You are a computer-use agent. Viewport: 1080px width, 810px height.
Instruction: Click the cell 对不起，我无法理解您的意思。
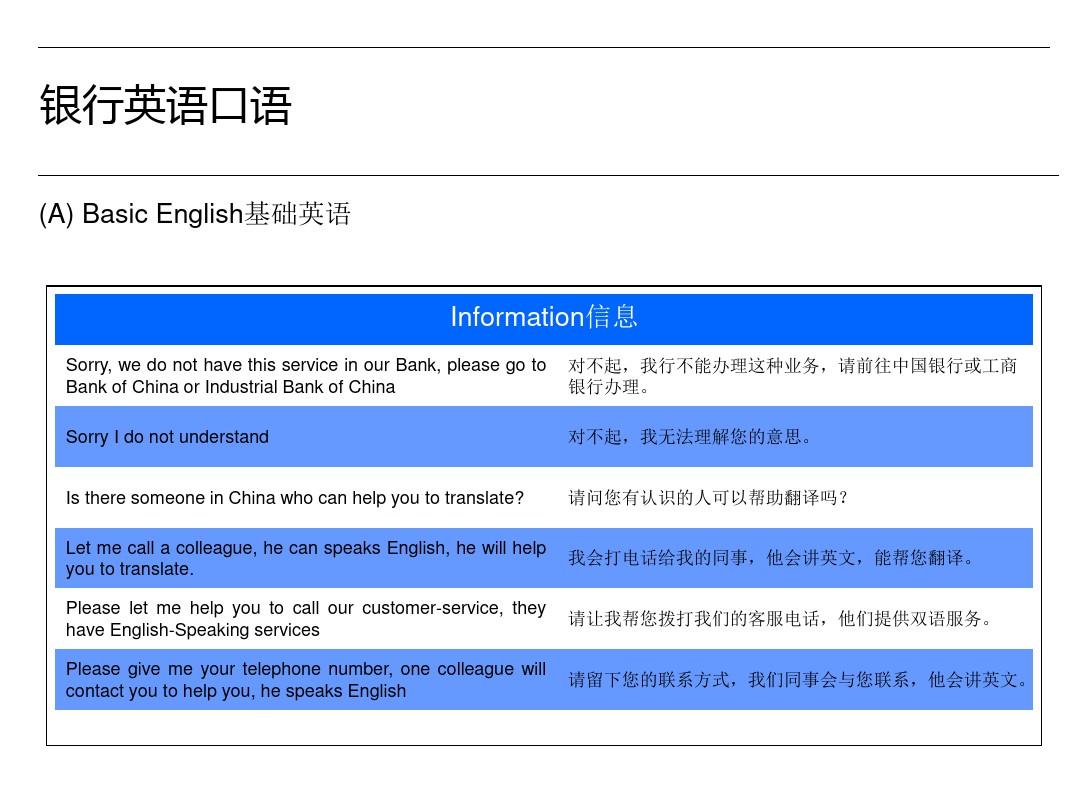click(690, 437)
